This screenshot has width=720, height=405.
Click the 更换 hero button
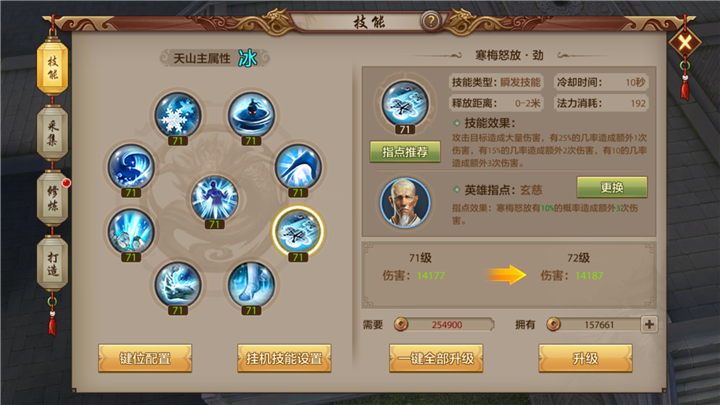point(612,187)
